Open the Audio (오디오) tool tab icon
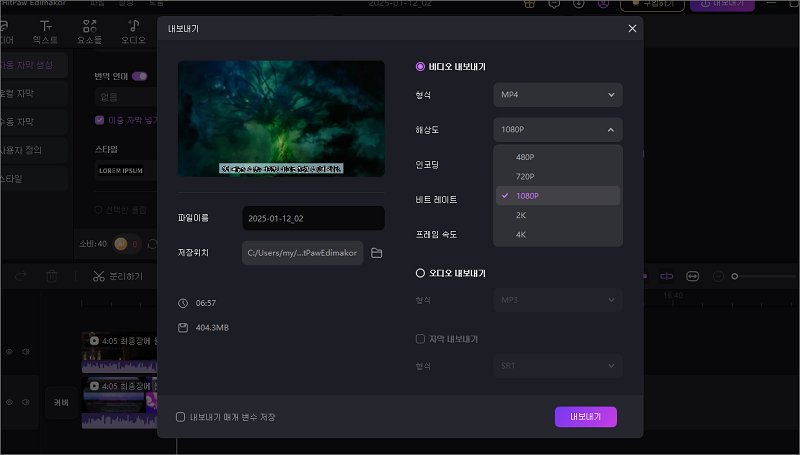800x455 pixels. [134, 32]
